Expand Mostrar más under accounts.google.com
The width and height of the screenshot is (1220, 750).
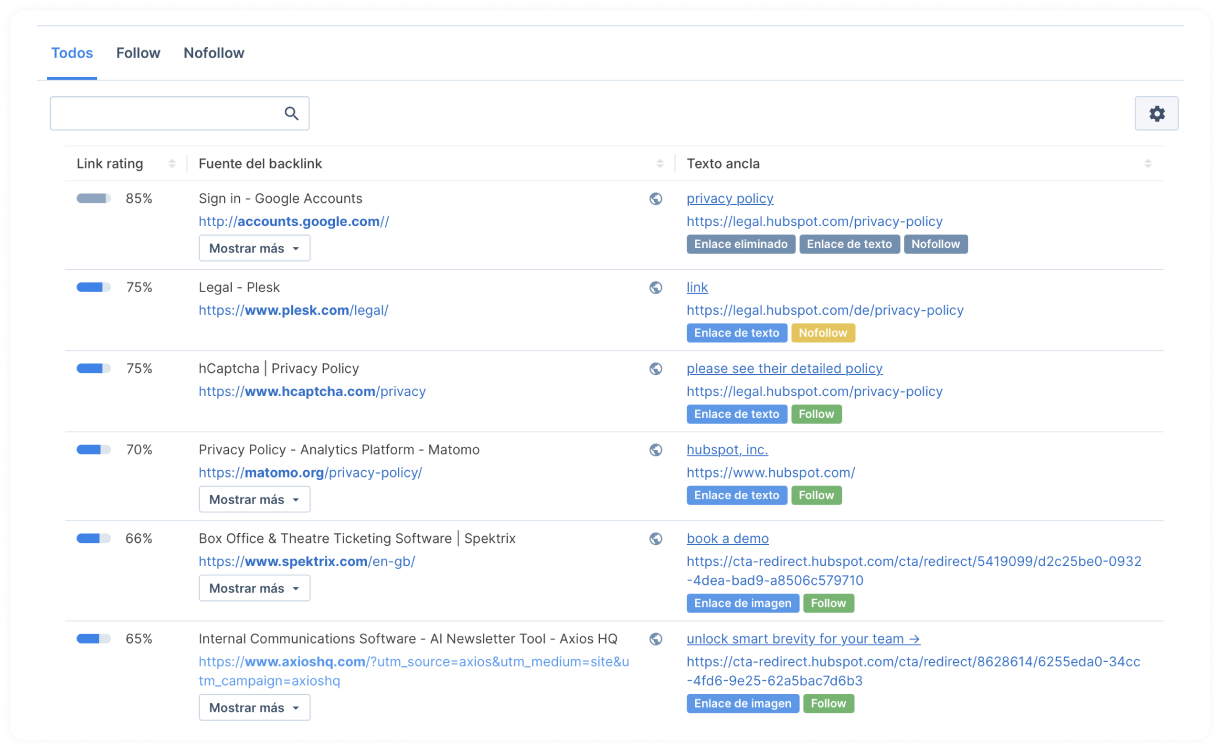tap(255, 248)
